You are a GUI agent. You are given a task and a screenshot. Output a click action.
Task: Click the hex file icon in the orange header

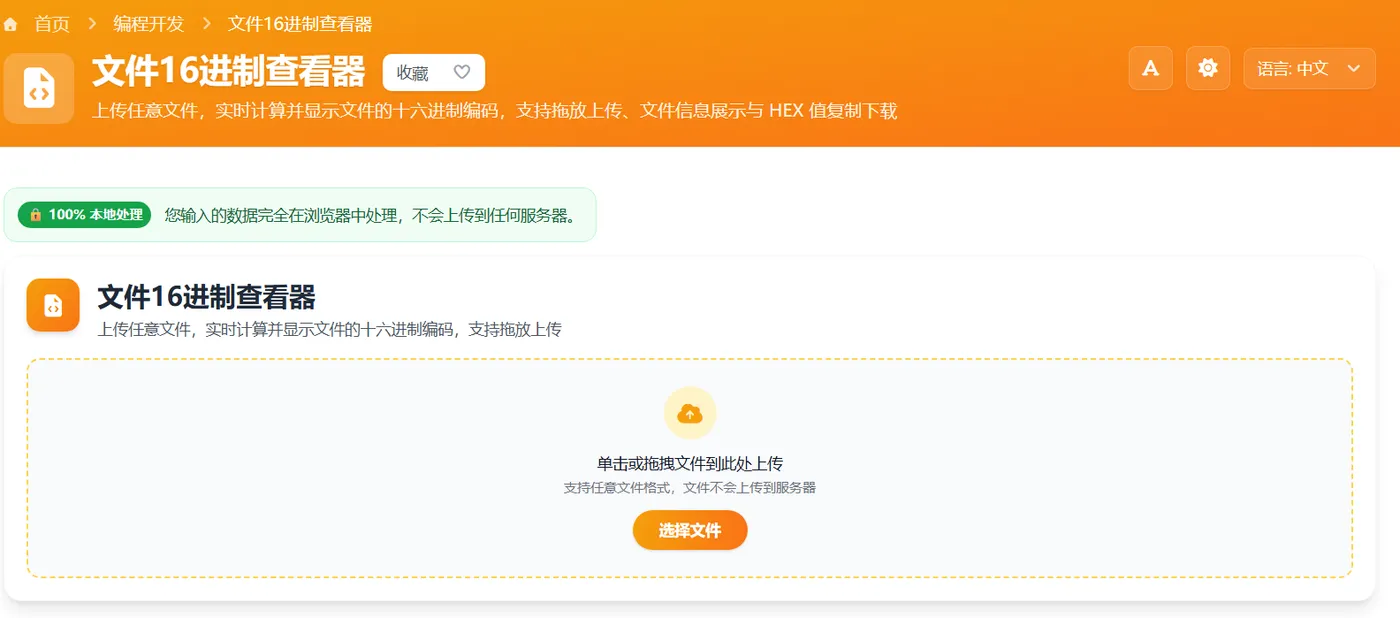[x=38, y=88]
